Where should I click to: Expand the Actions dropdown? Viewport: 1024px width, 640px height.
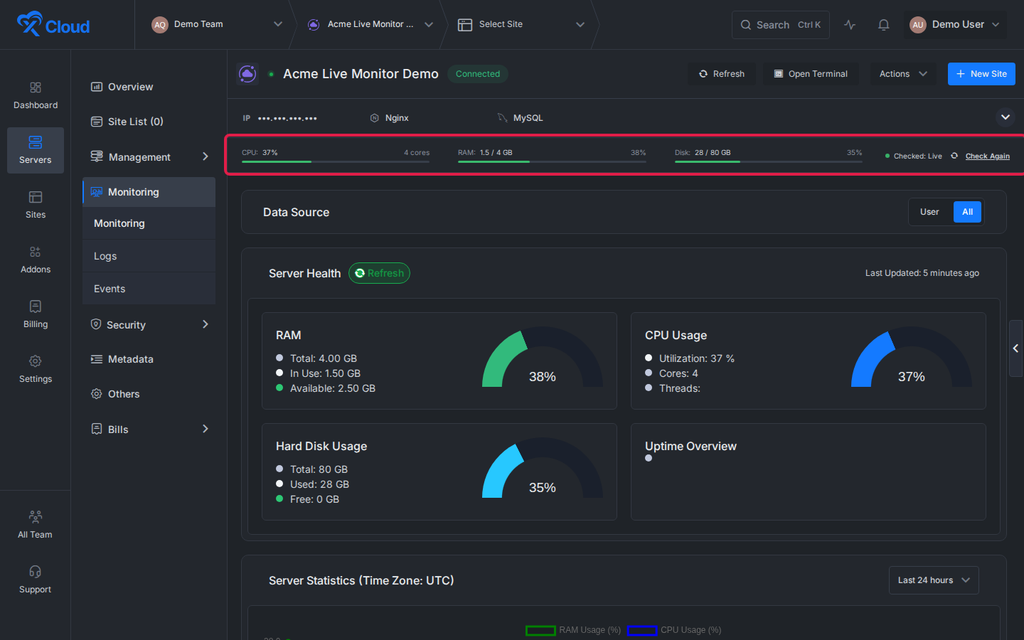(903, 74)
